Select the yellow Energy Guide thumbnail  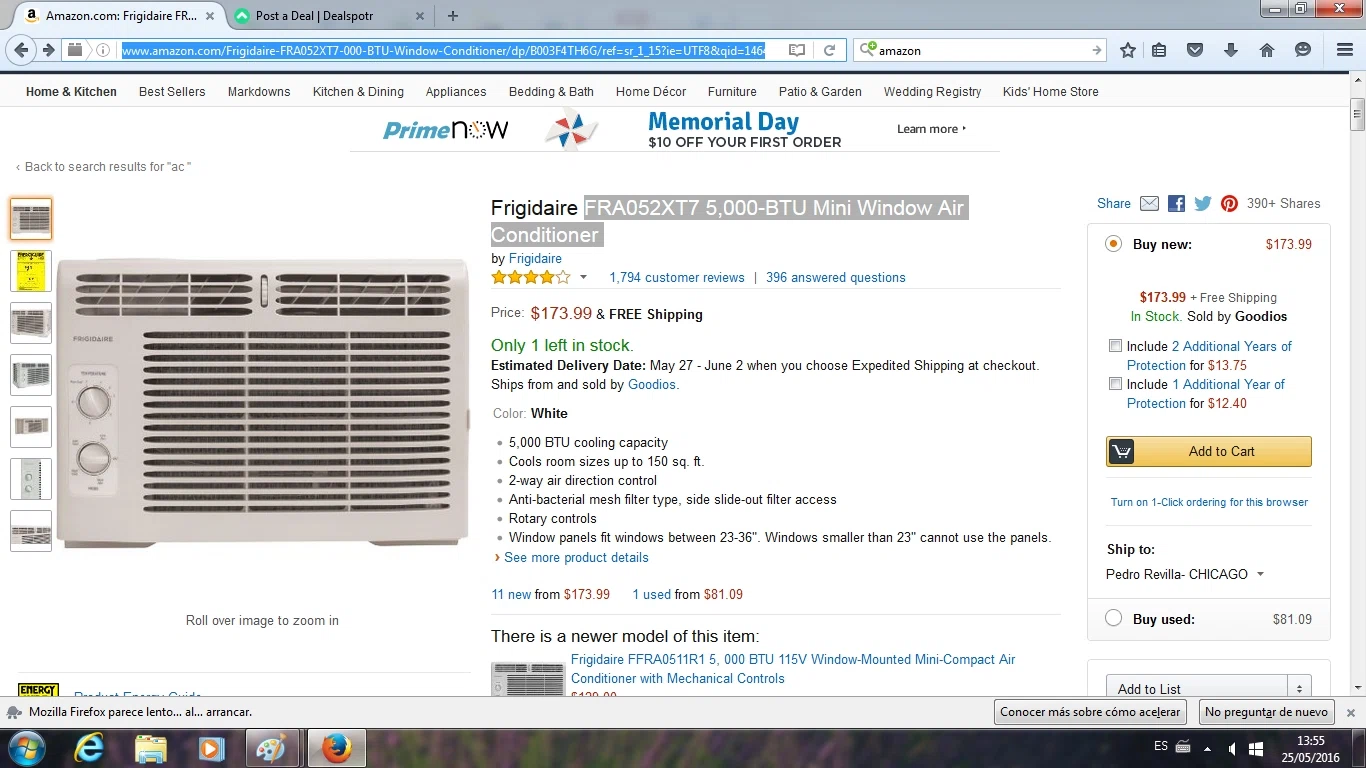31,271
